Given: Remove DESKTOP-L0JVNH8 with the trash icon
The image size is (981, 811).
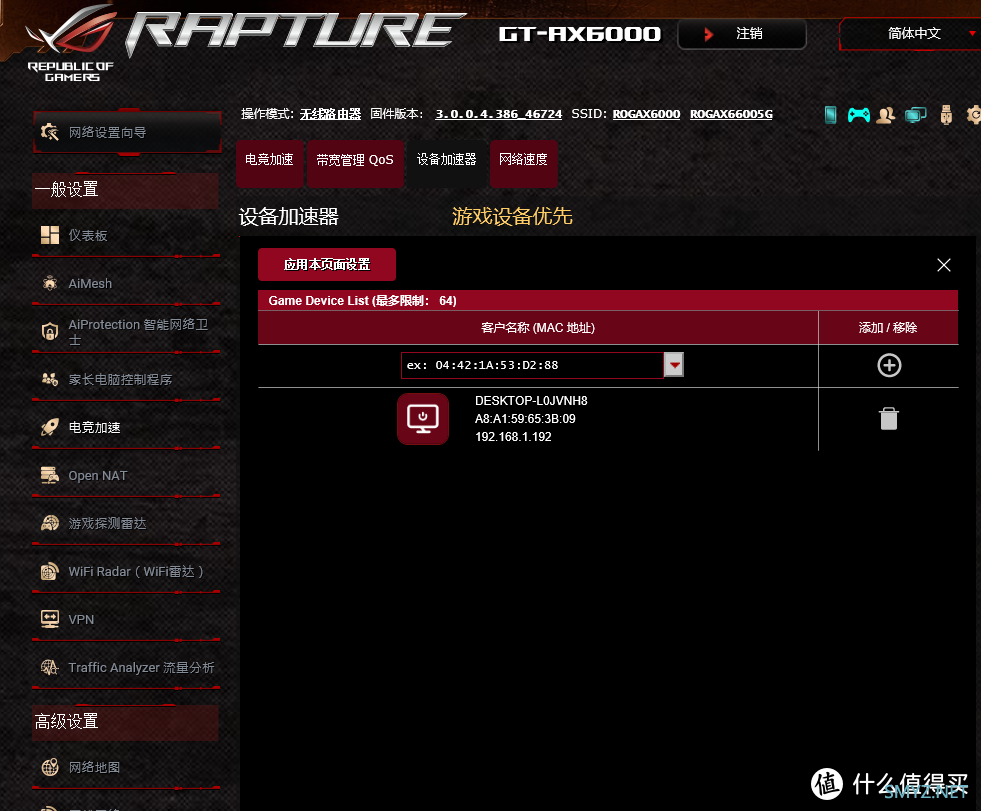Looking at the screenshot, I should pyautogui.click(x=888, y=419).
